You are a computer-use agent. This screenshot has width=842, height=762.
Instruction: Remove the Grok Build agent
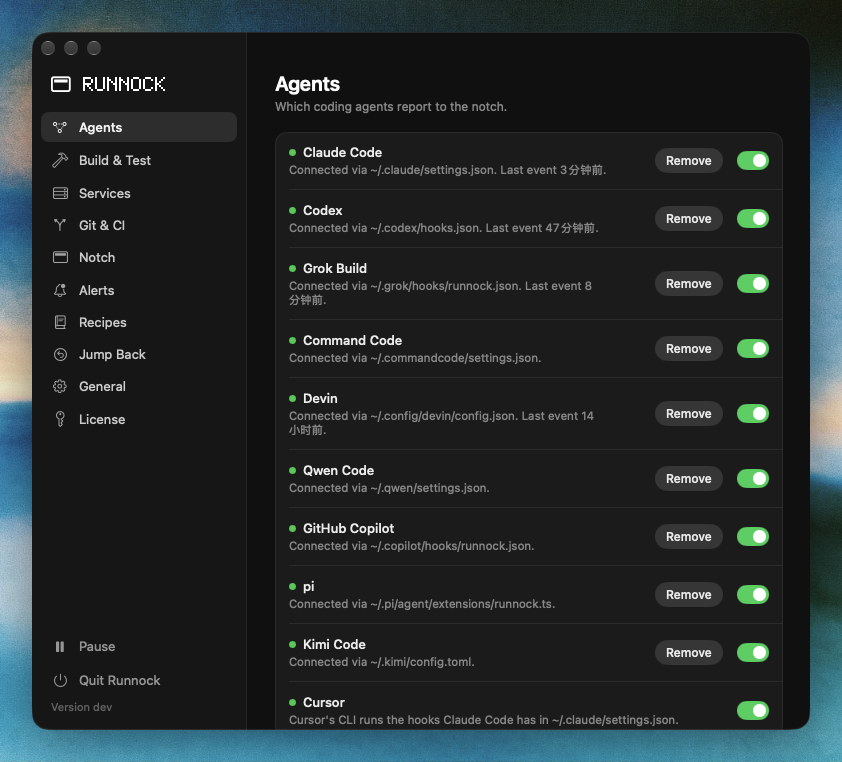(x=688, y=284)
